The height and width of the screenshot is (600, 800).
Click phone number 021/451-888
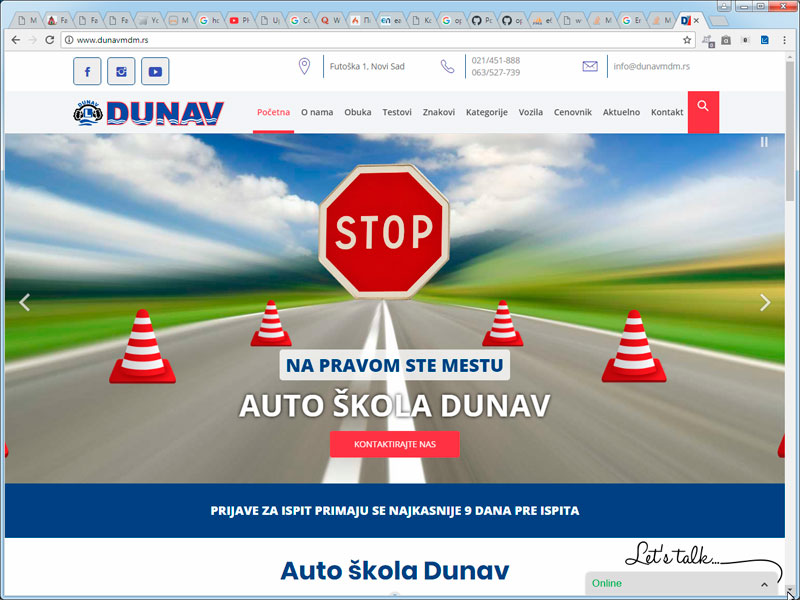pos(495,60)
